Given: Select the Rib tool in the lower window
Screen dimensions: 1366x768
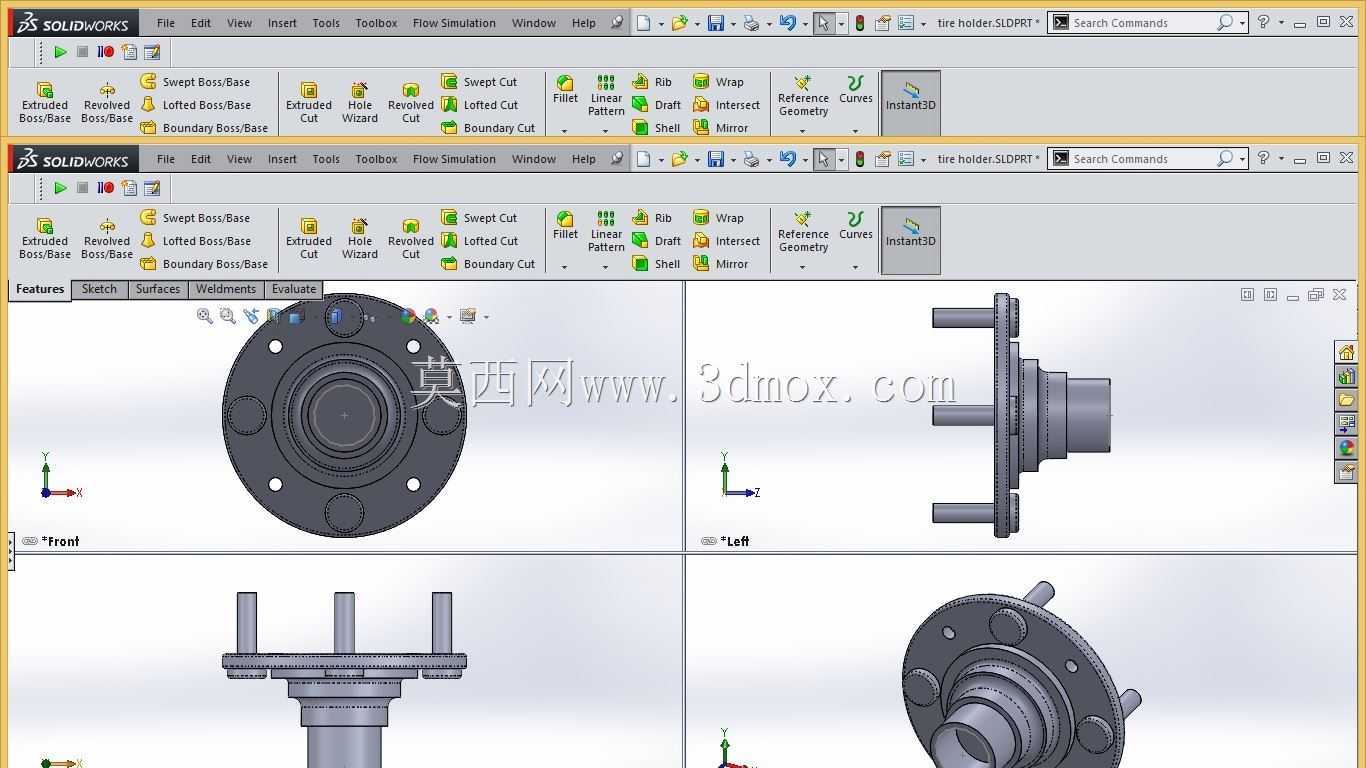Looking at the screenshot, I should tap(652, 218).
